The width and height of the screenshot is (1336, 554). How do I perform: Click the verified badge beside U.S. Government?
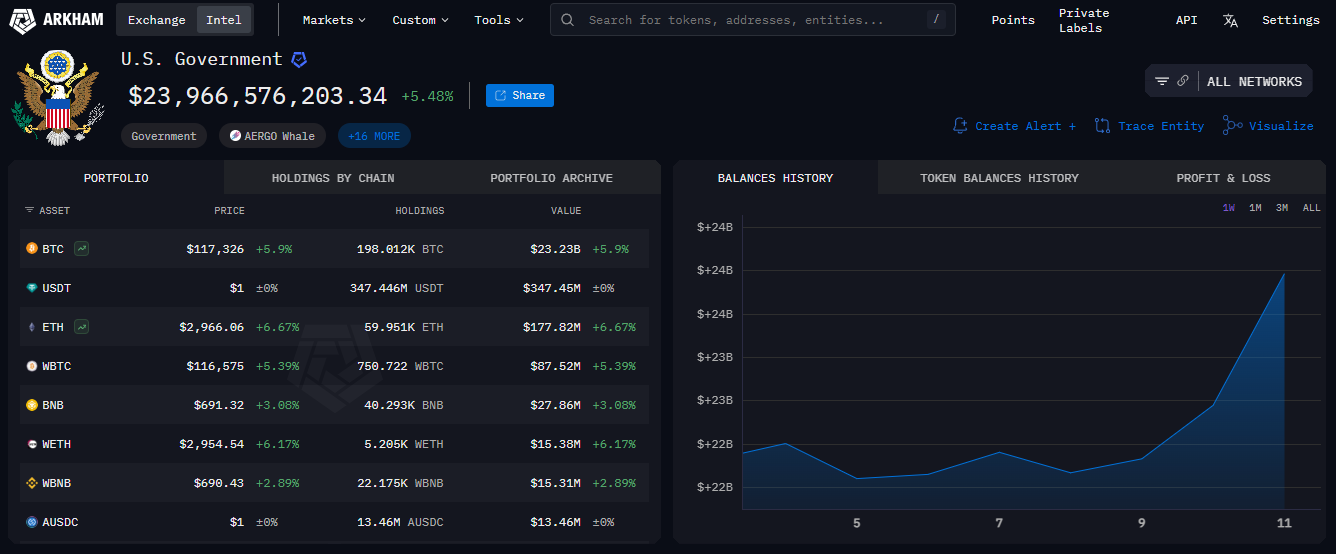pyautogui.click(x=299, y=60)
